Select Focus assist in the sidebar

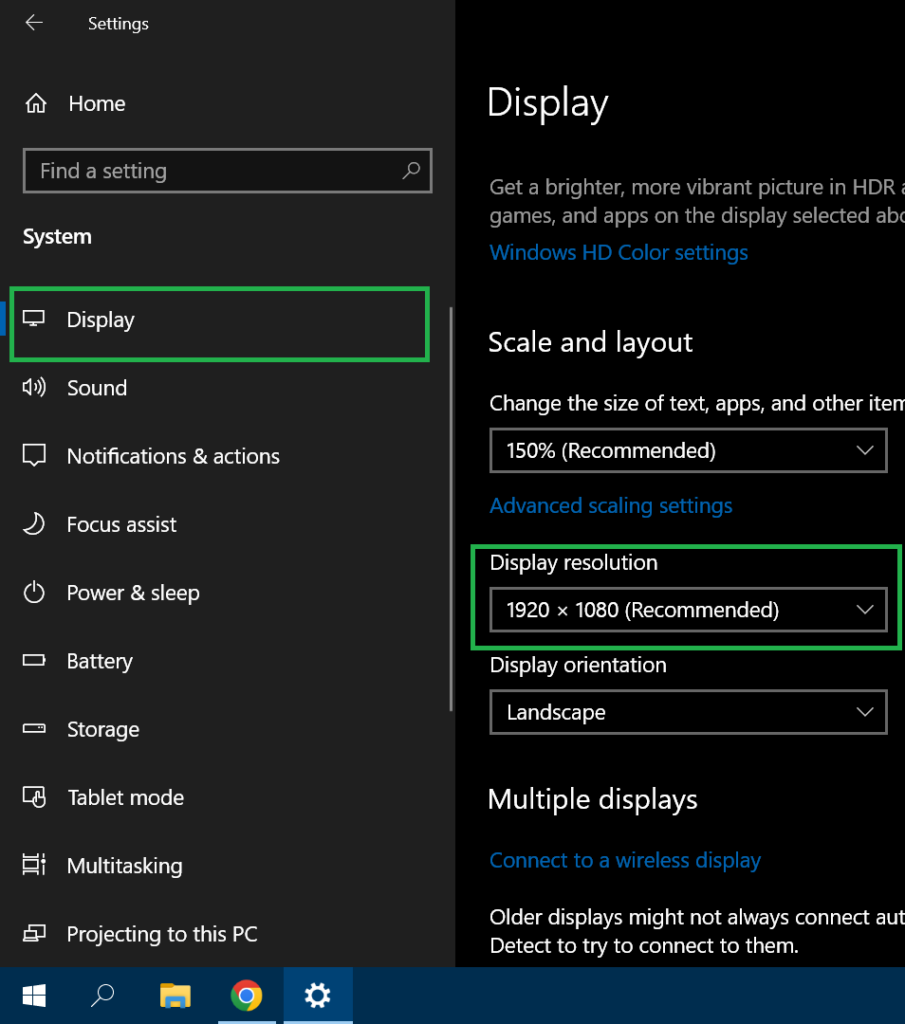click(121, 525)
